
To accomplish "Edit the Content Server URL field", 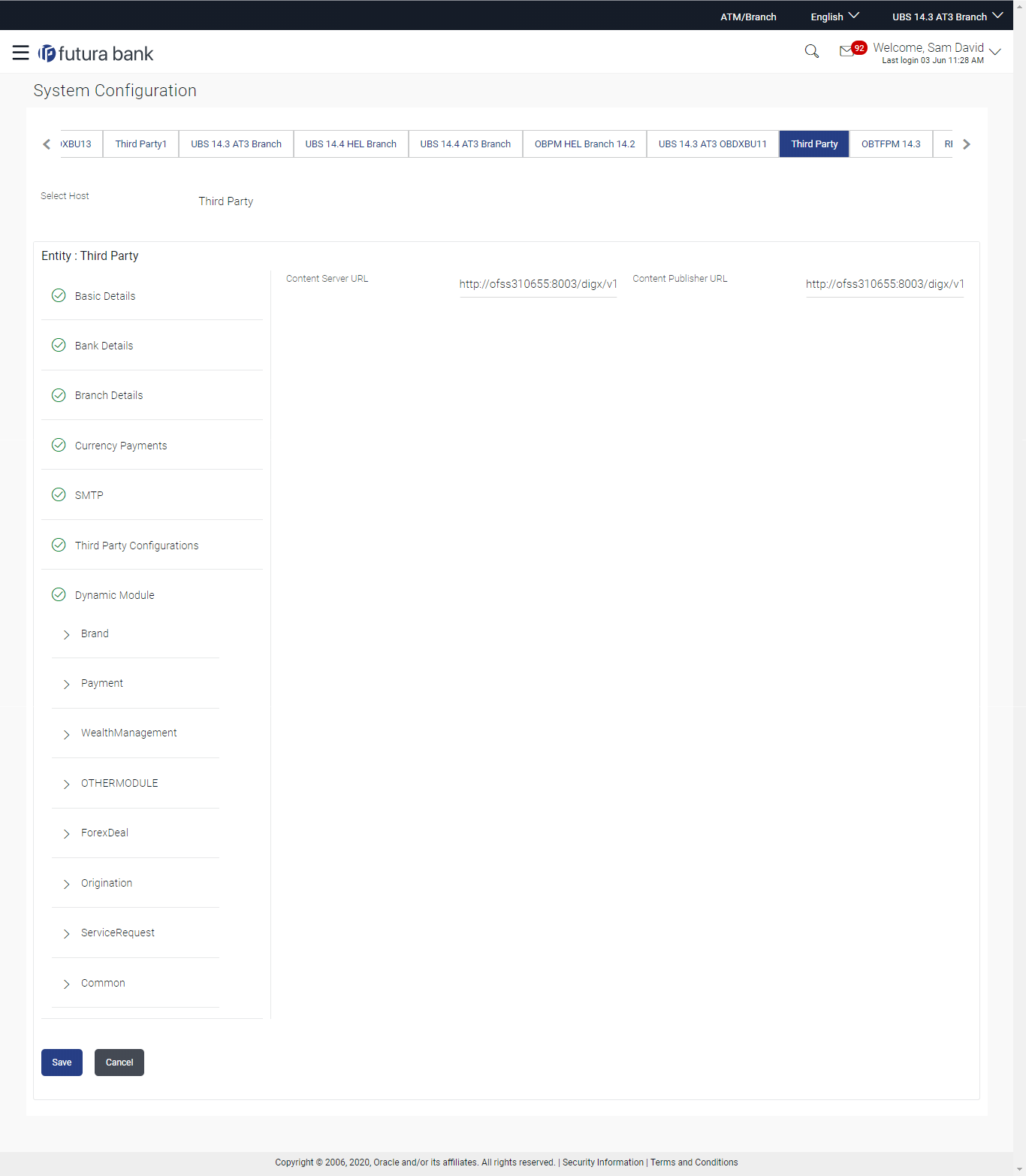I will click(x=538, y=284).
